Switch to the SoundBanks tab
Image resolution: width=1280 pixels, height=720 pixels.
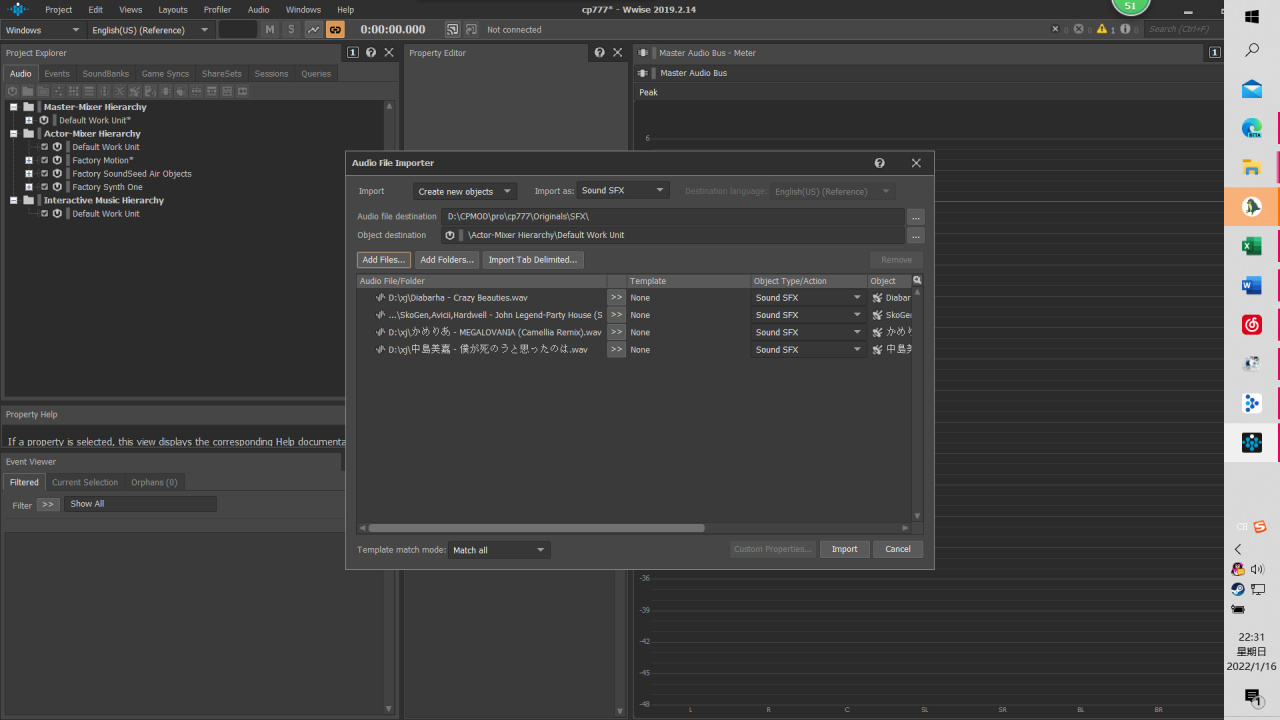pyautogui.click(x=106, y=73)
